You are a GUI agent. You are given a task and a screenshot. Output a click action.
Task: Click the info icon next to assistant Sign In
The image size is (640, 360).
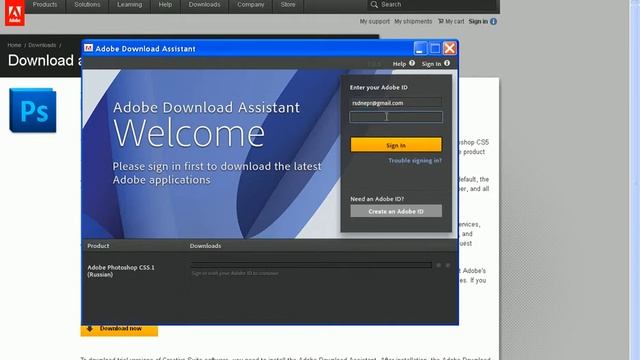tap(447, 63)
